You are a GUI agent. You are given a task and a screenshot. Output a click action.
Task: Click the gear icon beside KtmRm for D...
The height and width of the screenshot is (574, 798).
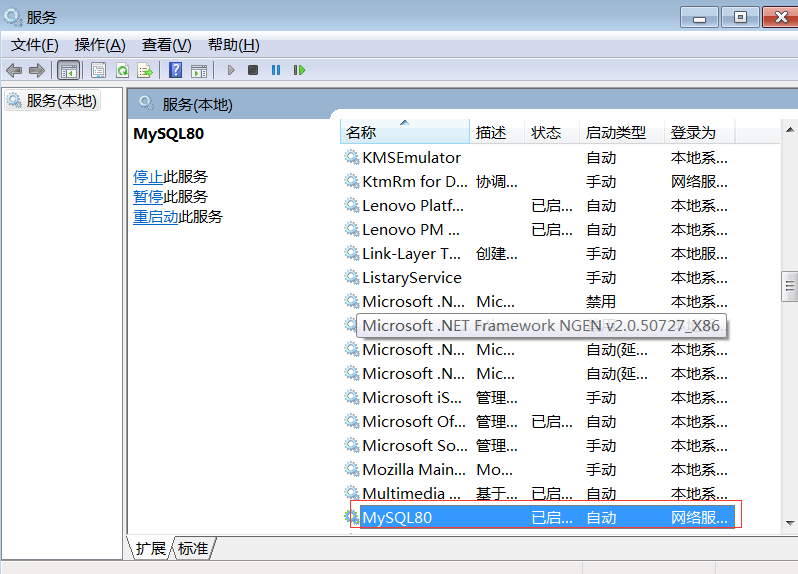click(351, 181)
